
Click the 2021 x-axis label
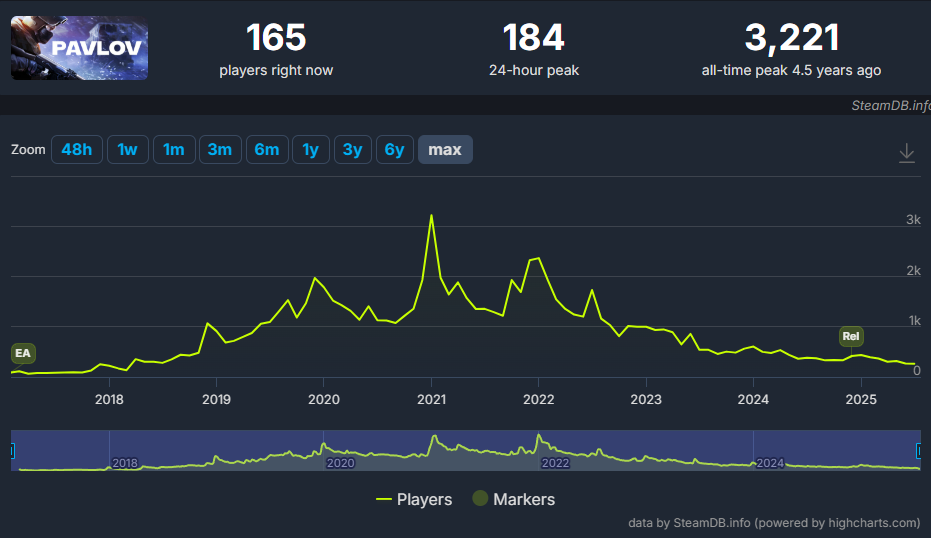[432, 399]
